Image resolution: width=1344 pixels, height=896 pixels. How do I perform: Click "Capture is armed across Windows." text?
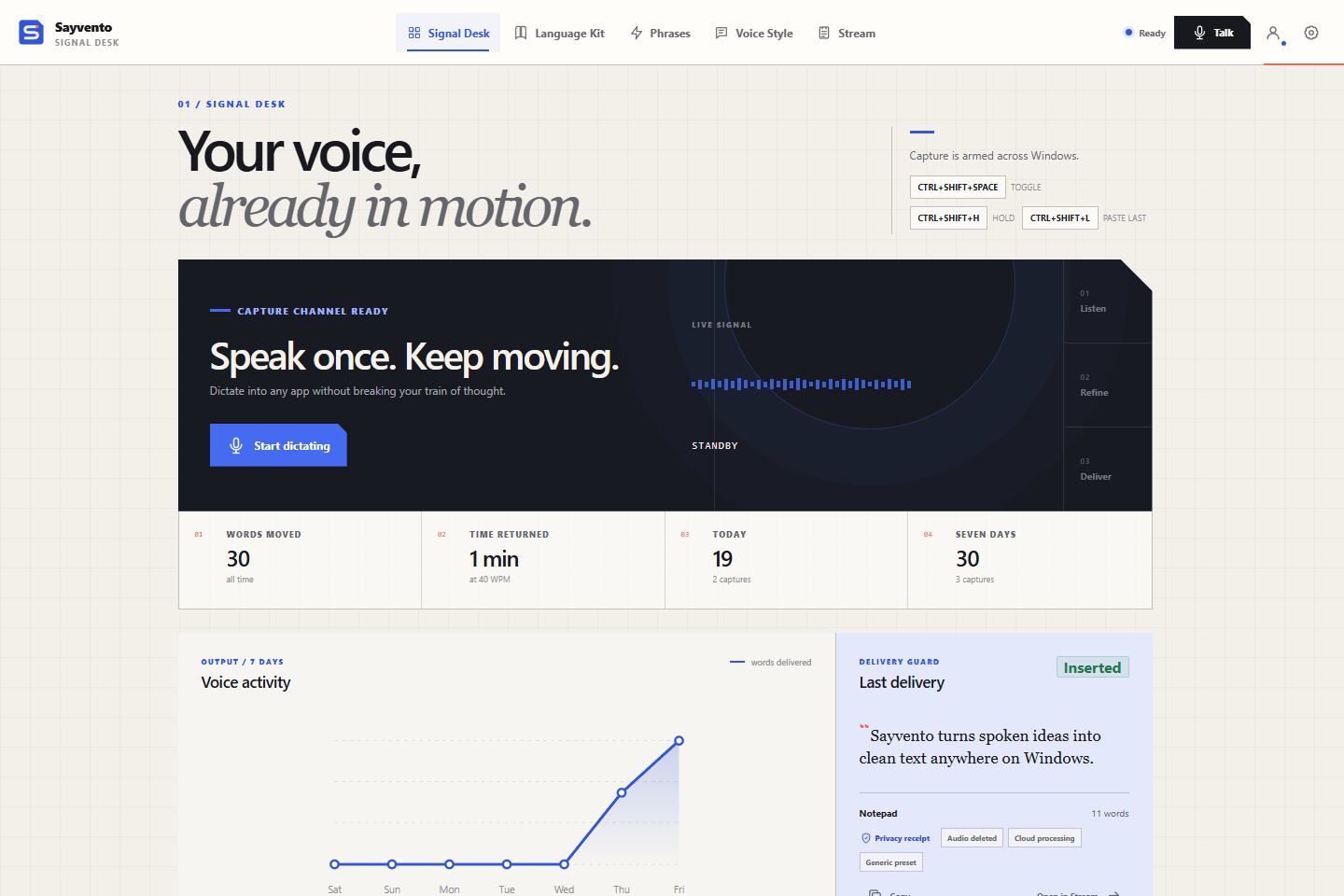994,156
